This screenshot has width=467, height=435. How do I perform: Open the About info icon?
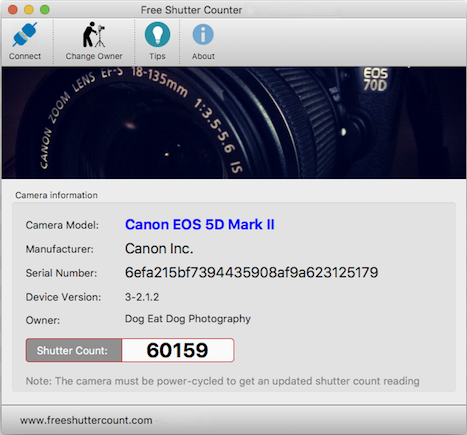coord(203,34)
